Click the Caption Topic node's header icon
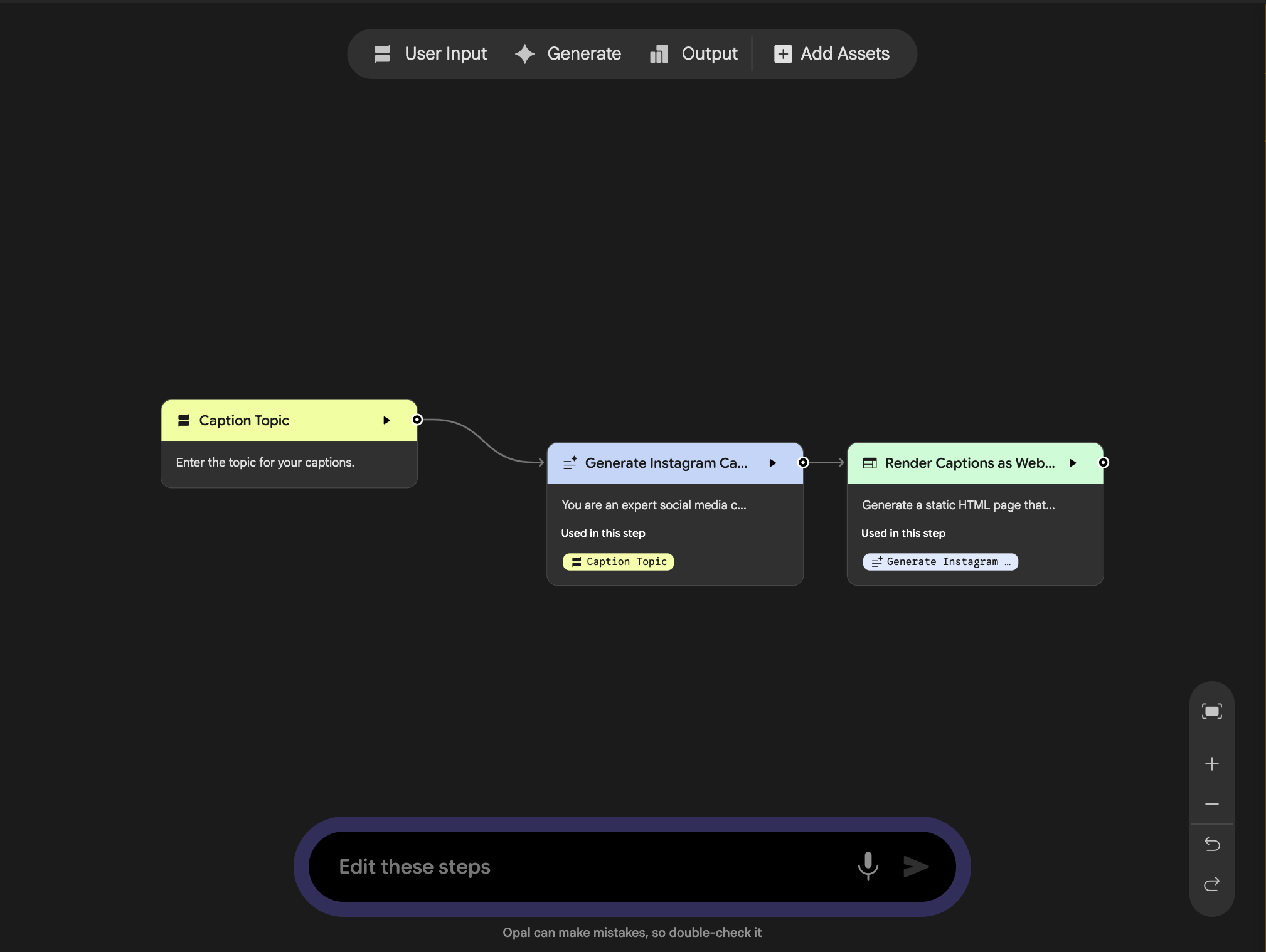The width and height of the screenshot is (1266, 952). click(184, 420)
